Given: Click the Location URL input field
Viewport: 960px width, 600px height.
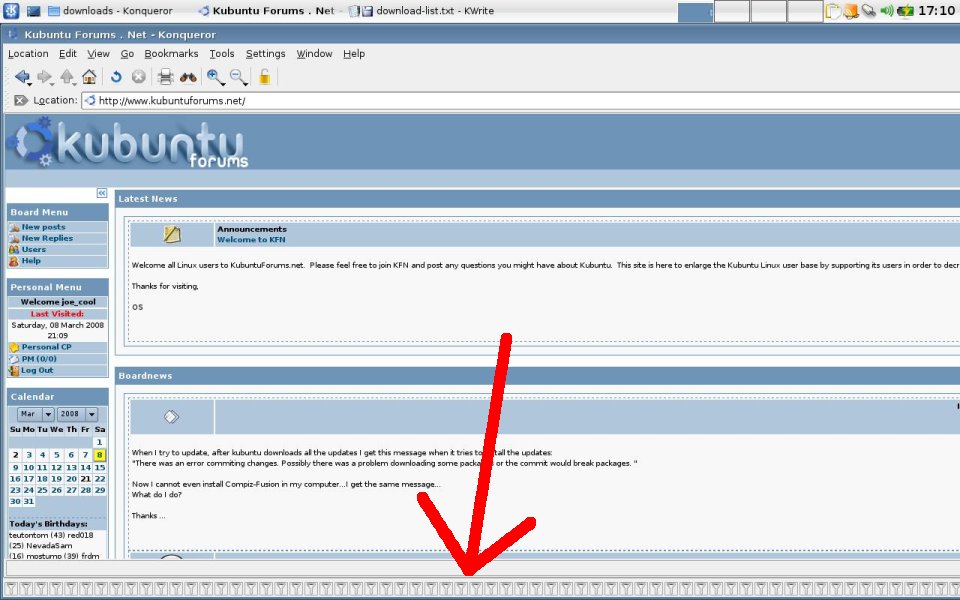Looking at the screenshot, I should point(520,100).
